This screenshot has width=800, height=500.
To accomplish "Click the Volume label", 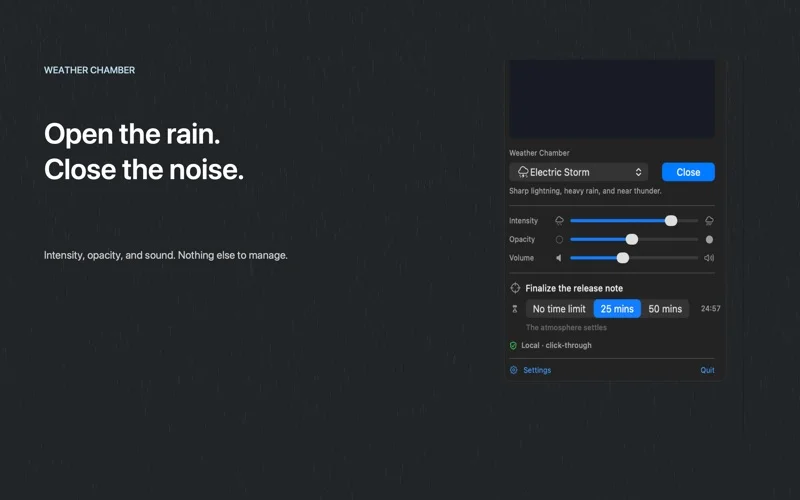I will 521,258.
